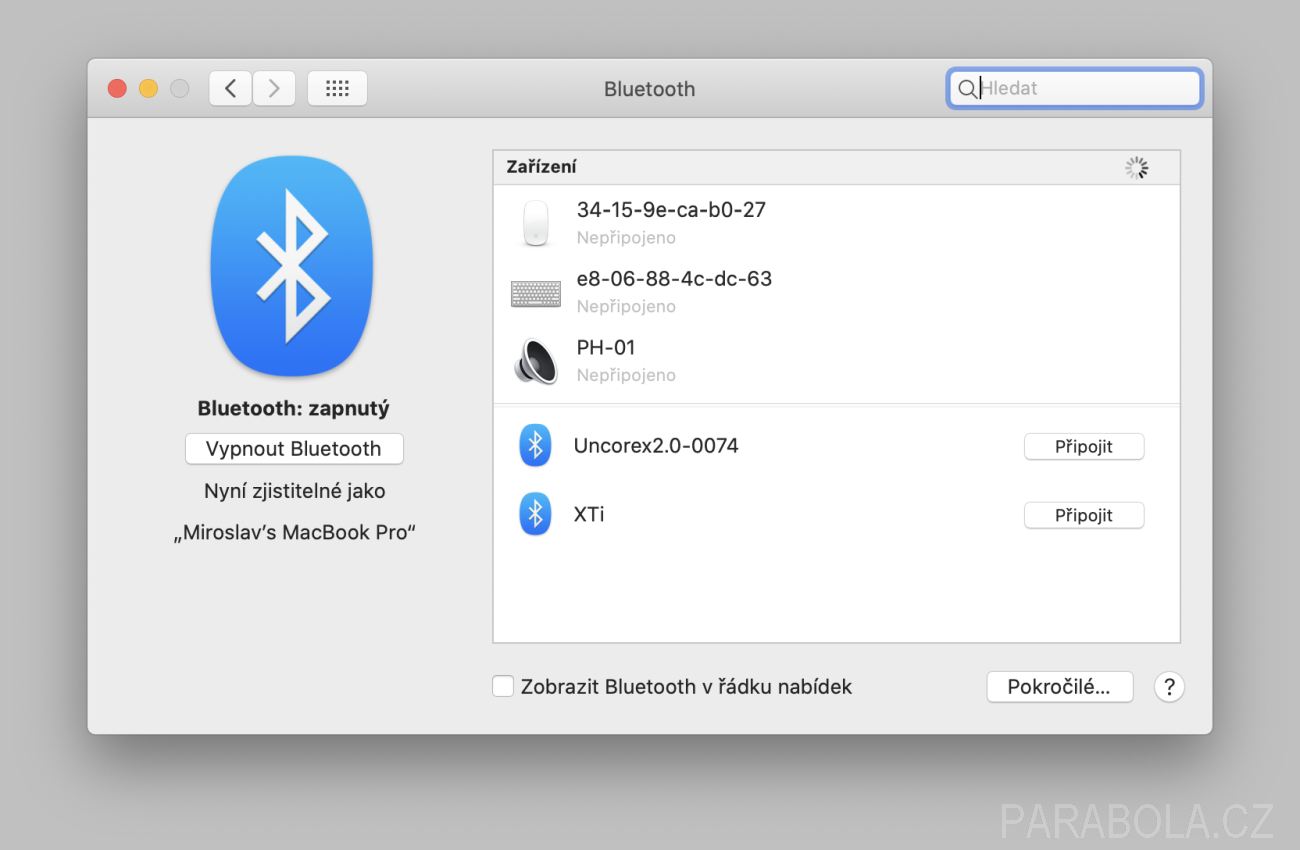Click the Bluetooth: zapnutý status label

pos(294,408)
